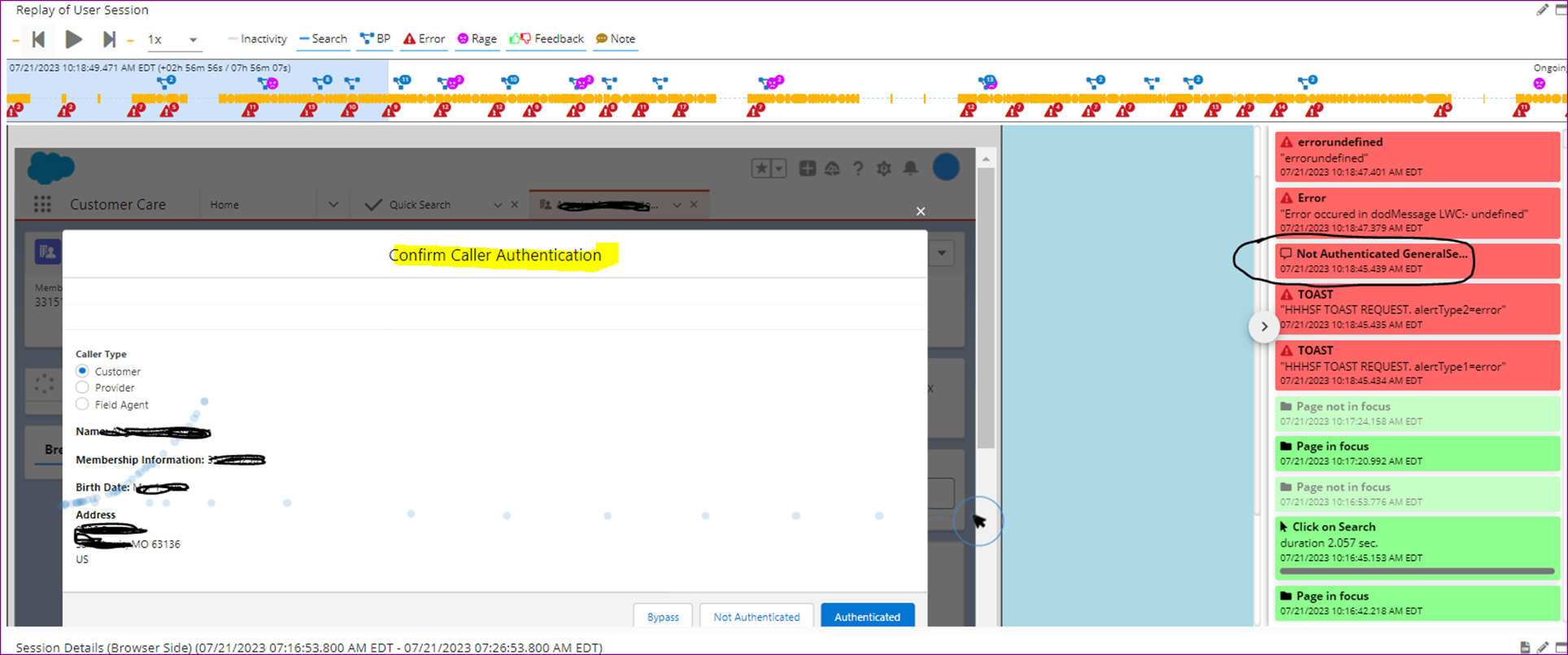Toggle the Rage filter in legend
1568x655 pixels.
click(477, 39)
